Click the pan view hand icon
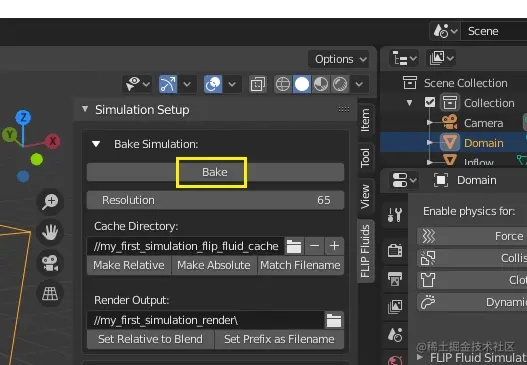This screenshot has height=365, width=527. (50, 232)
